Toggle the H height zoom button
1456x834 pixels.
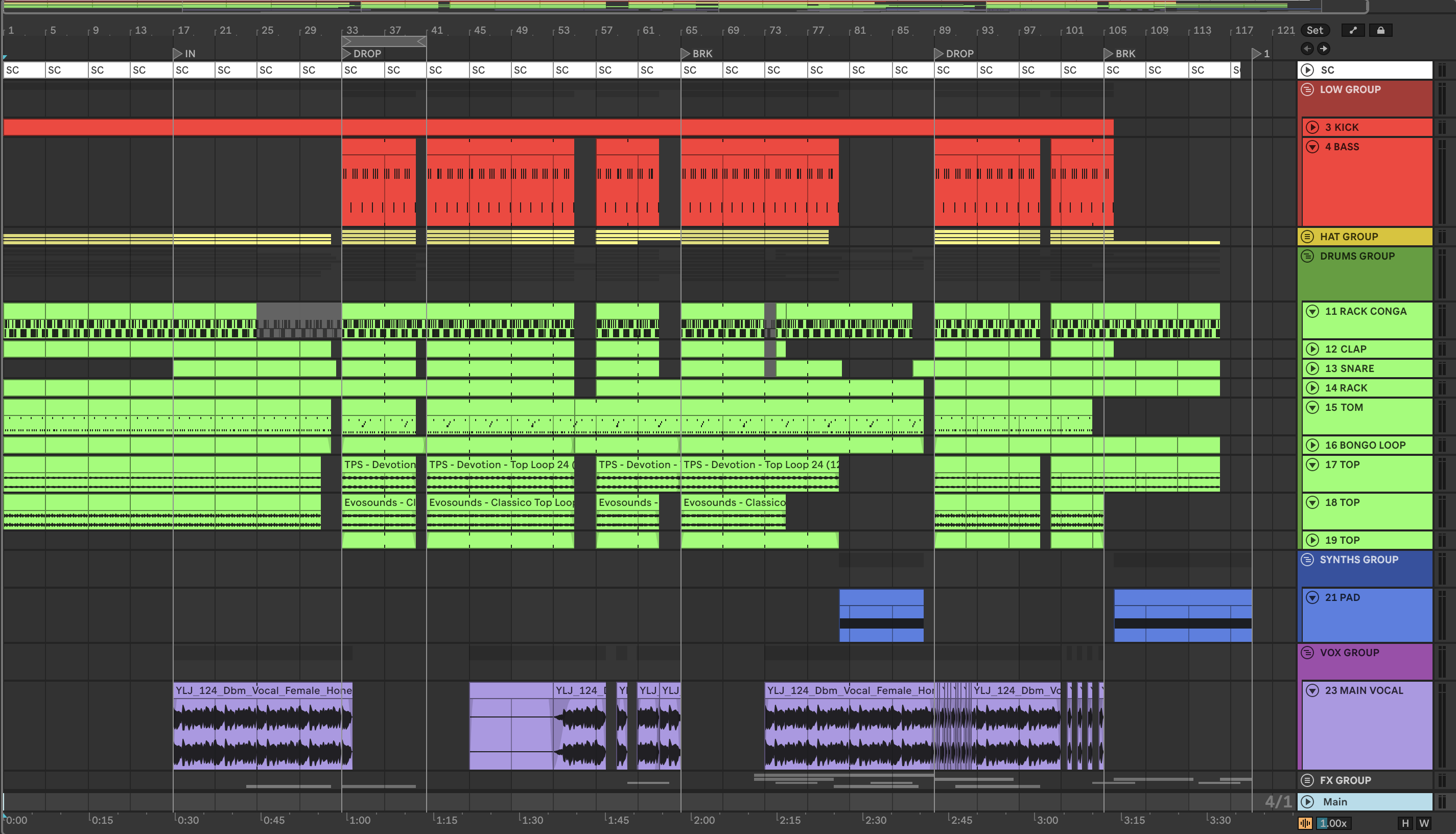click(1405, 823)
